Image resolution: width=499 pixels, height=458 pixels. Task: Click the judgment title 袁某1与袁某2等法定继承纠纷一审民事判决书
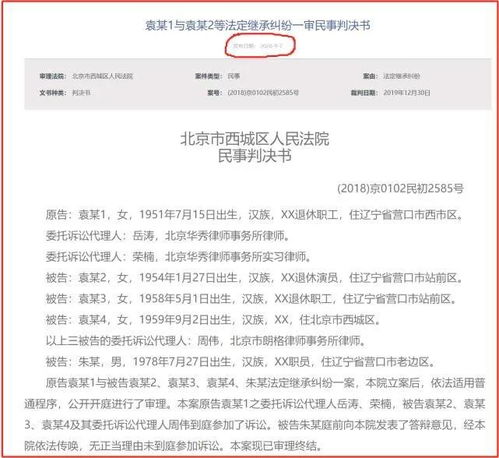(x=258, y=26)
